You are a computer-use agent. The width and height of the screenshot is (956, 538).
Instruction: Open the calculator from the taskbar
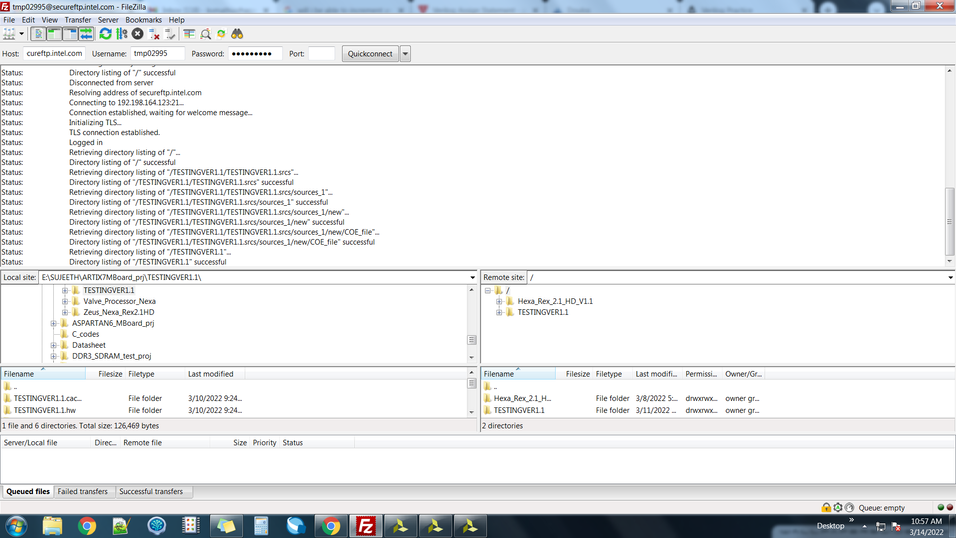tap(261, 526)
